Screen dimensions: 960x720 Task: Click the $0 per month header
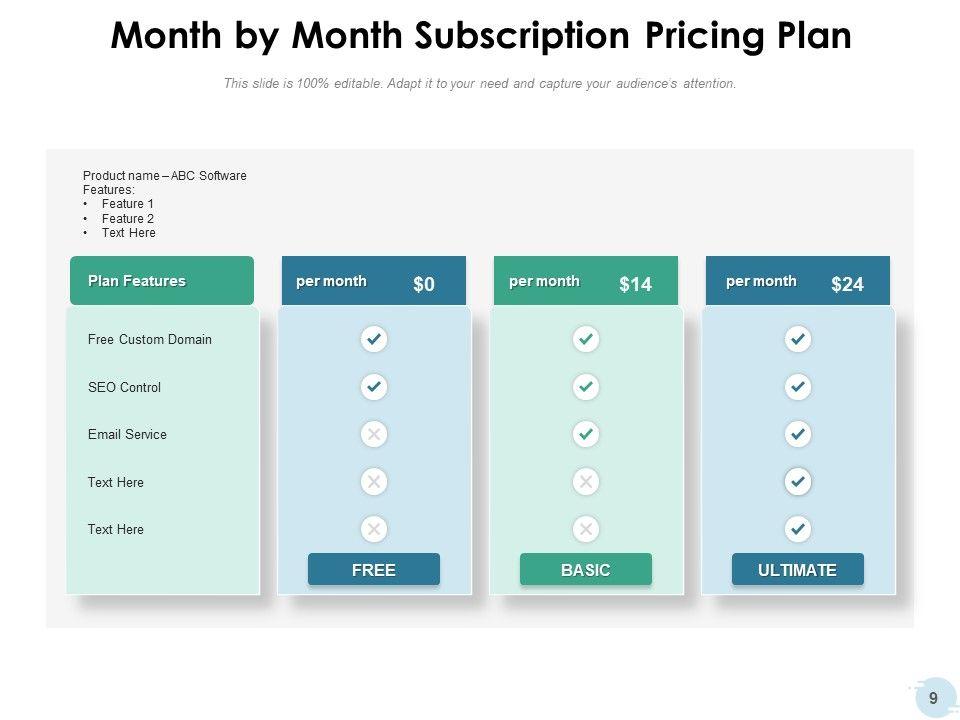pyautogui.click(x=374, y=282)
